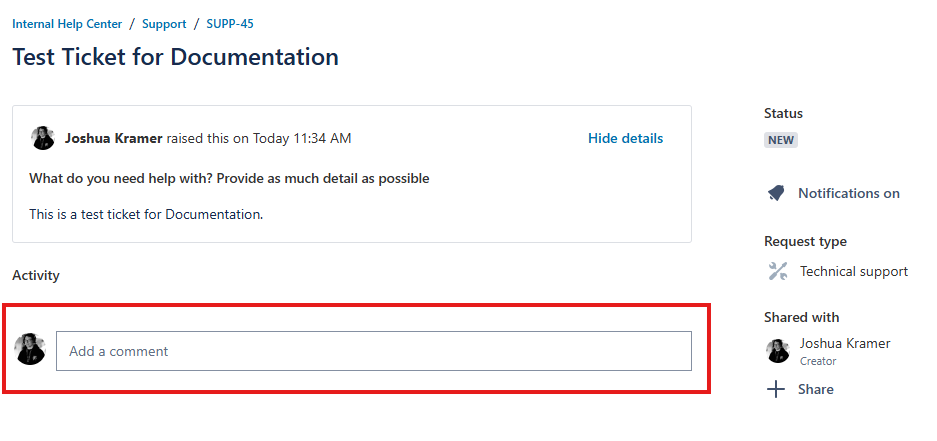
Task: Open the SUPP-45 breadcrumb link
Action: pyautogui.click(x=230, y=23)
